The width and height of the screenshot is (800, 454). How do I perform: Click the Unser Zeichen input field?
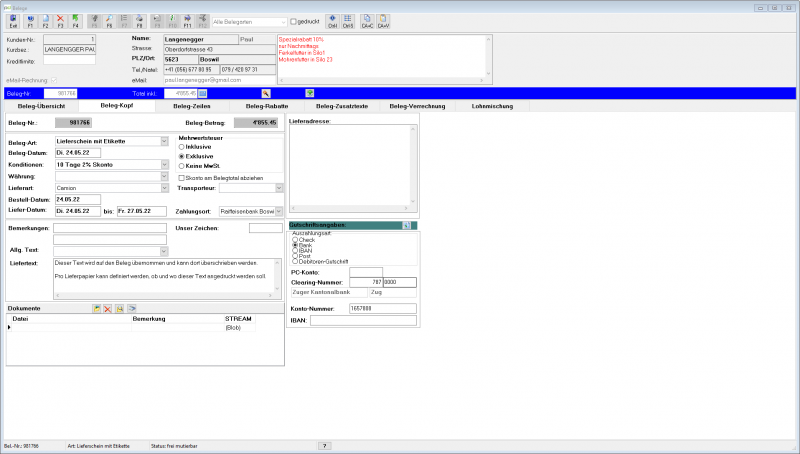pyautogui.click(x=265, y=228)
